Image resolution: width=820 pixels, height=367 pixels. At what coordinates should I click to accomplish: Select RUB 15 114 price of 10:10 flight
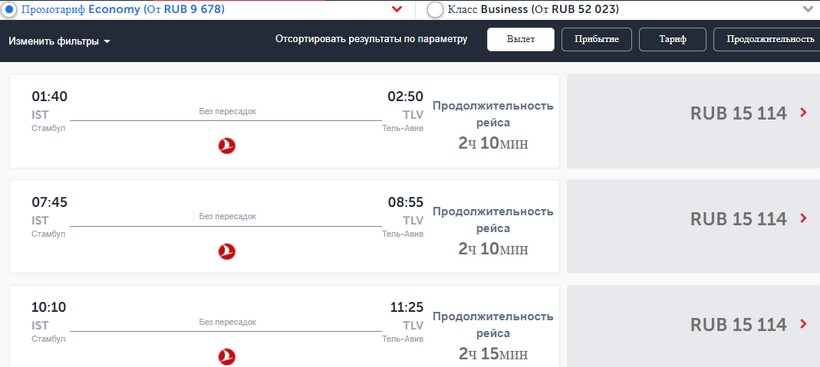click(738, 324)
